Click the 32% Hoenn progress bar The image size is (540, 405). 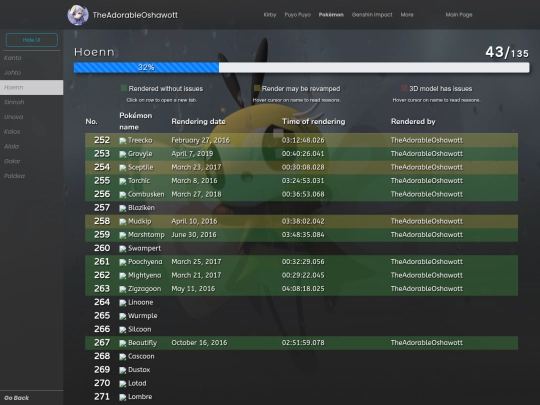click(x=301, y=68)
